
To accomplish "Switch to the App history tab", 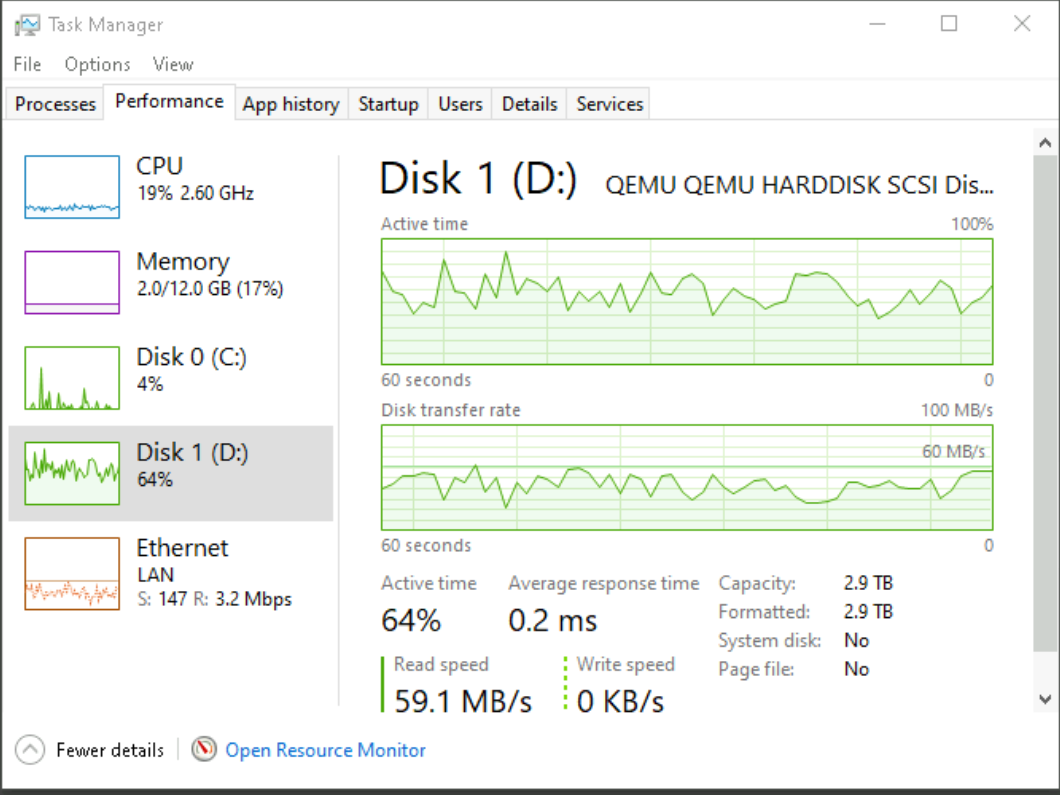I will tap(291, 104).
